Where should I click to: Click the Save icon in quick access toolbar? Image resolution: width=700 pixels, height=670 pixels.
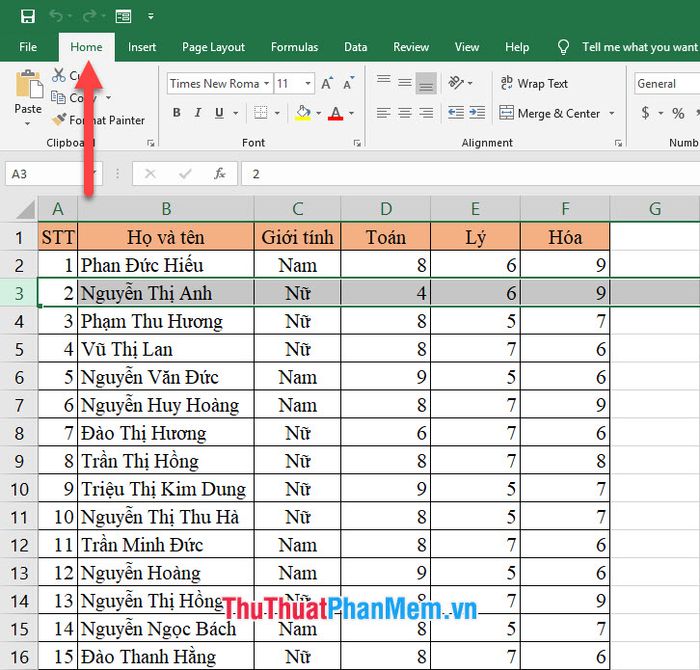pos(28,17)
